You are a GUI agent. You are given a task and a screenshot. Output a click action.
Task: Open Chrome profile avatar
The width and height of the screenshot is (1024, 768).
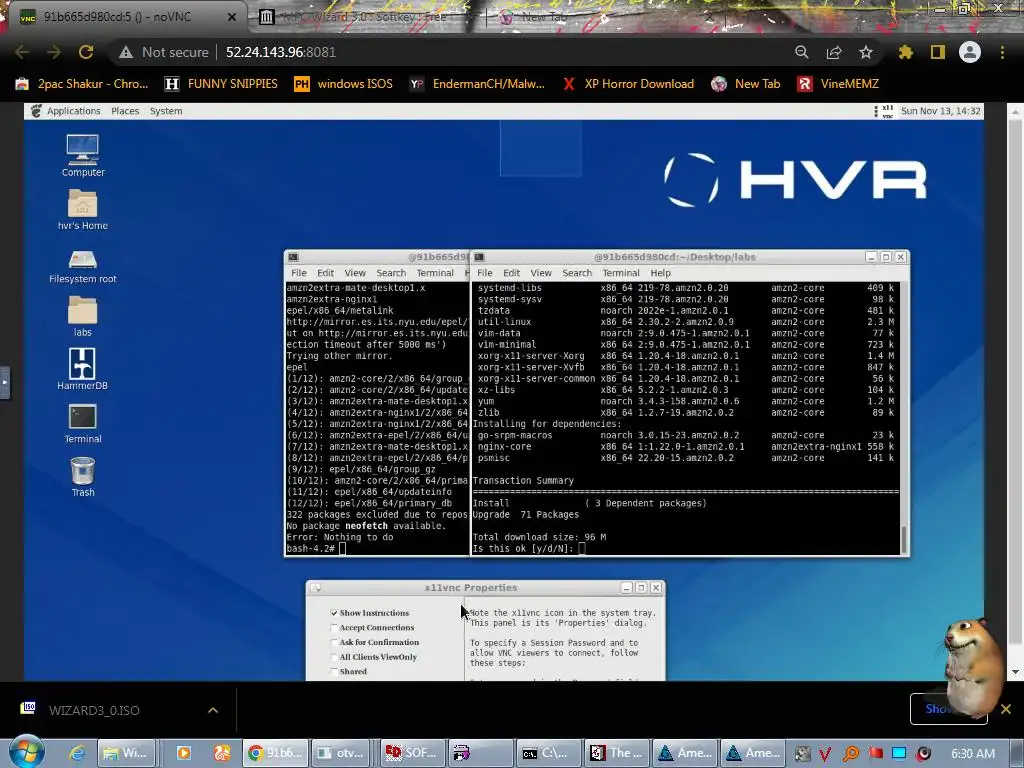tap(970, 52)
